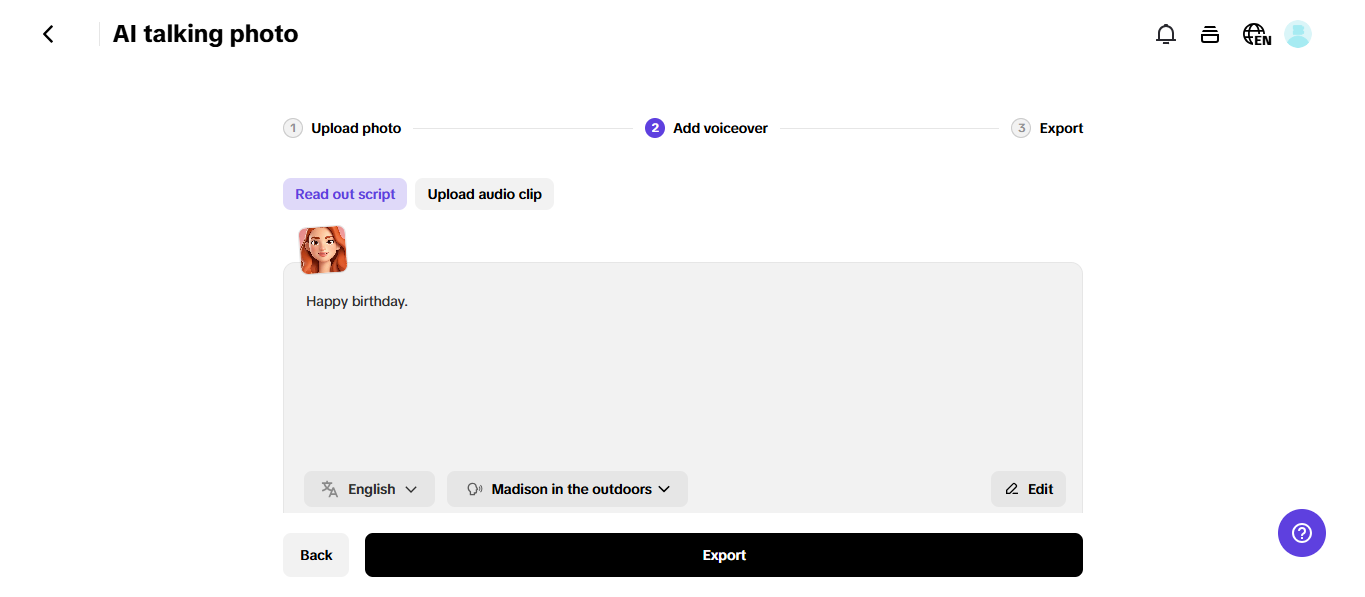Open the notifications bell
The image size is (1365, 597).
coord(1165,35)
